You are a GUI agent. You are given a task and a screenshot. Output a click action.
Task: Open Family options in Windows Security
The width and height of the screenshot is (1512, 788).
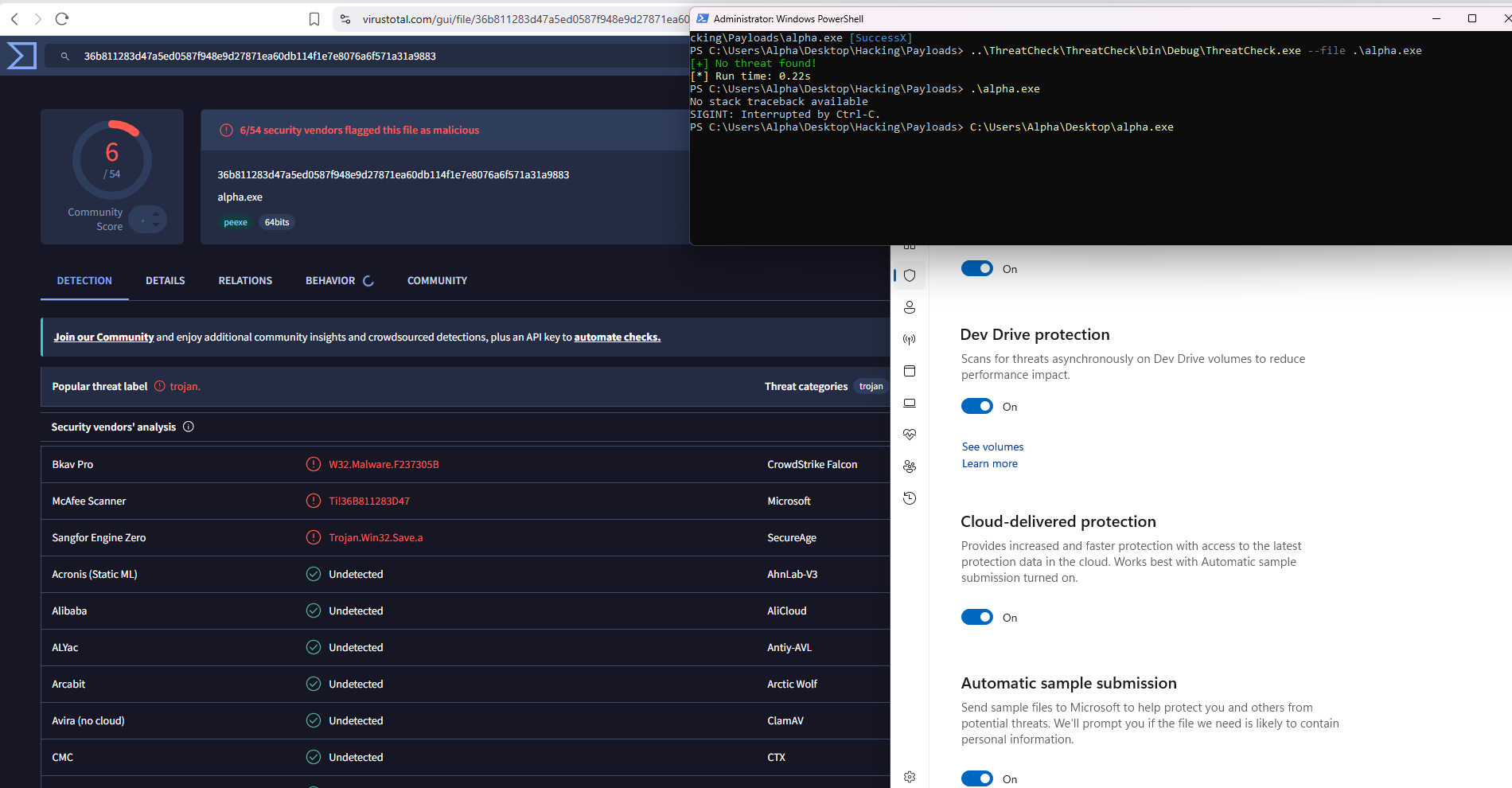910,466
